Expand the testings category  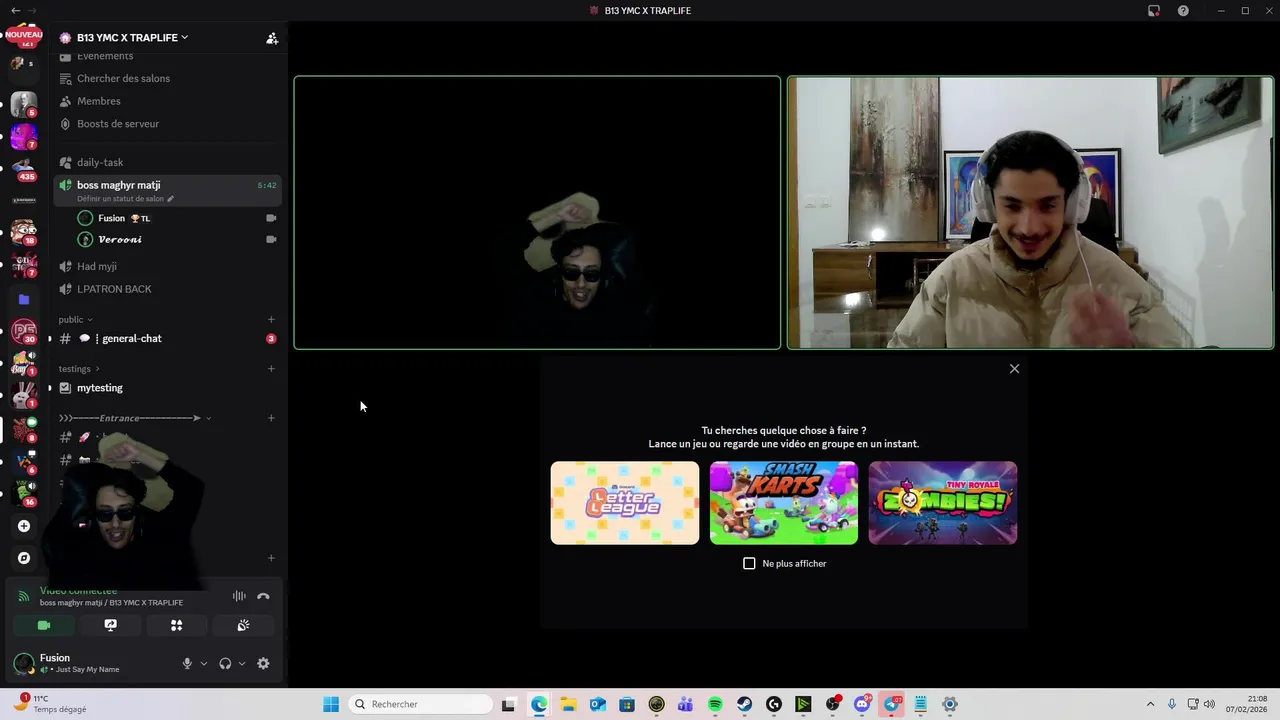80,369
